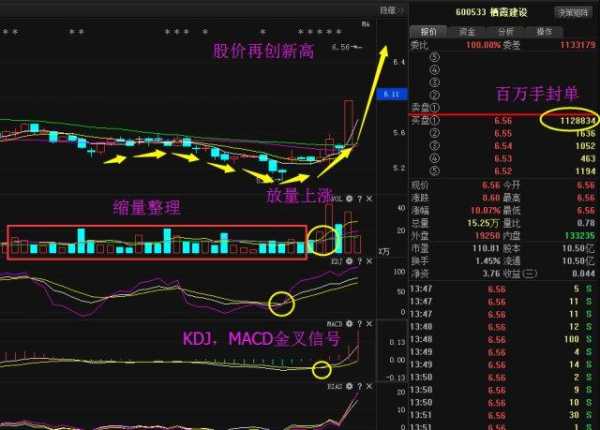Open KDJ indicator settings gear
Image resolution: width=600 pixels, height=430 pixels.
coord(349,261)
